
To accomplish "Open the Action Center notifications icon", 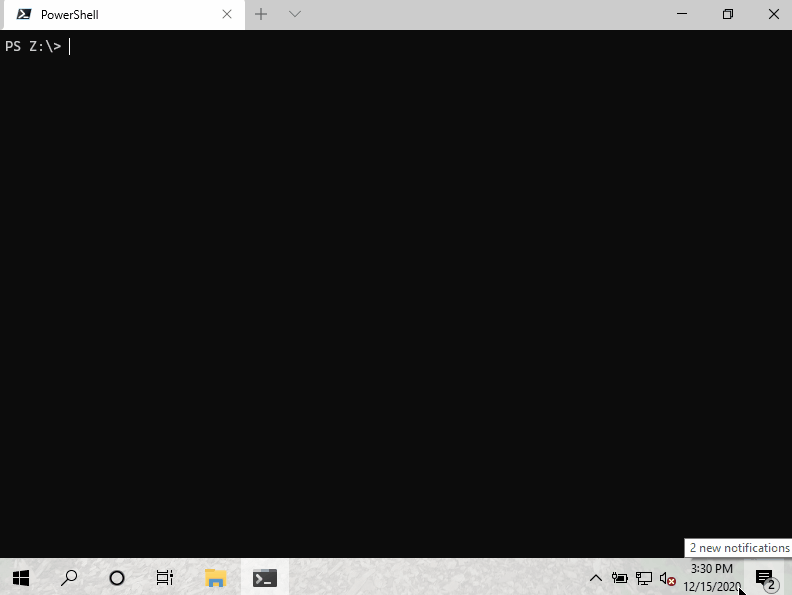I will point(765,578).
